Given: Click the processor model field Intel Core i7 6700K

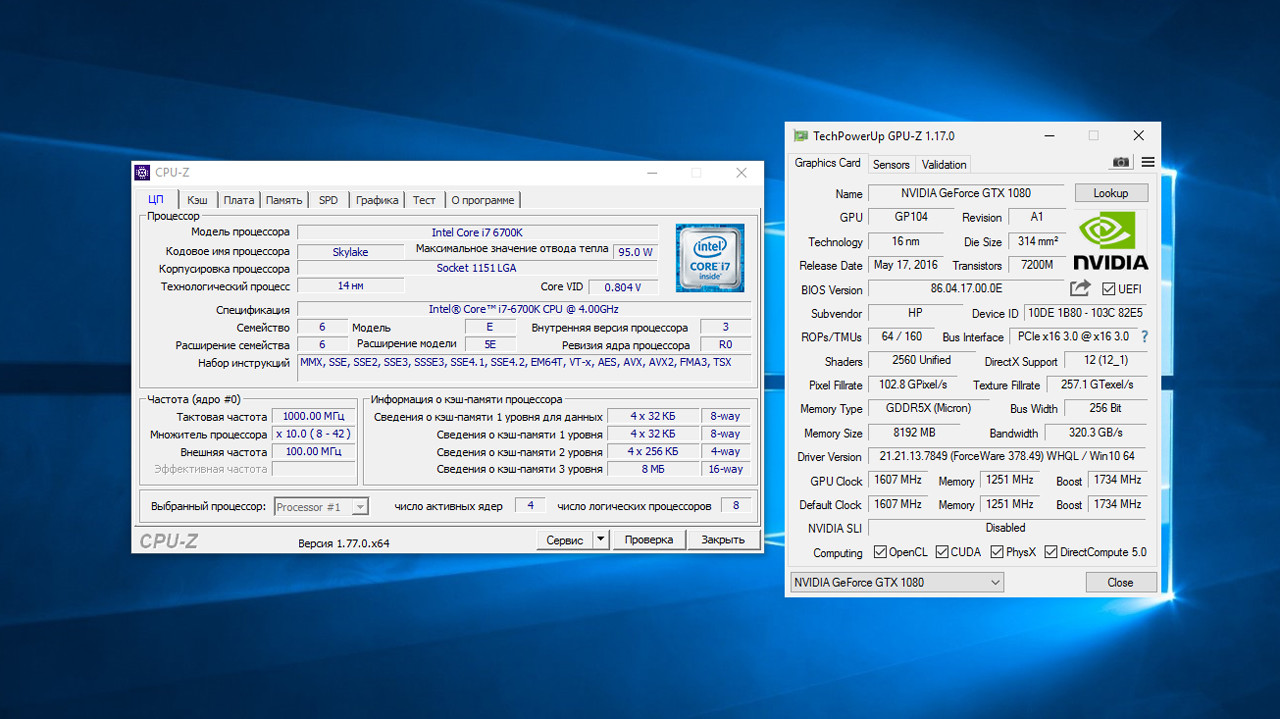Looking at the screenshot, I should 477,232.
